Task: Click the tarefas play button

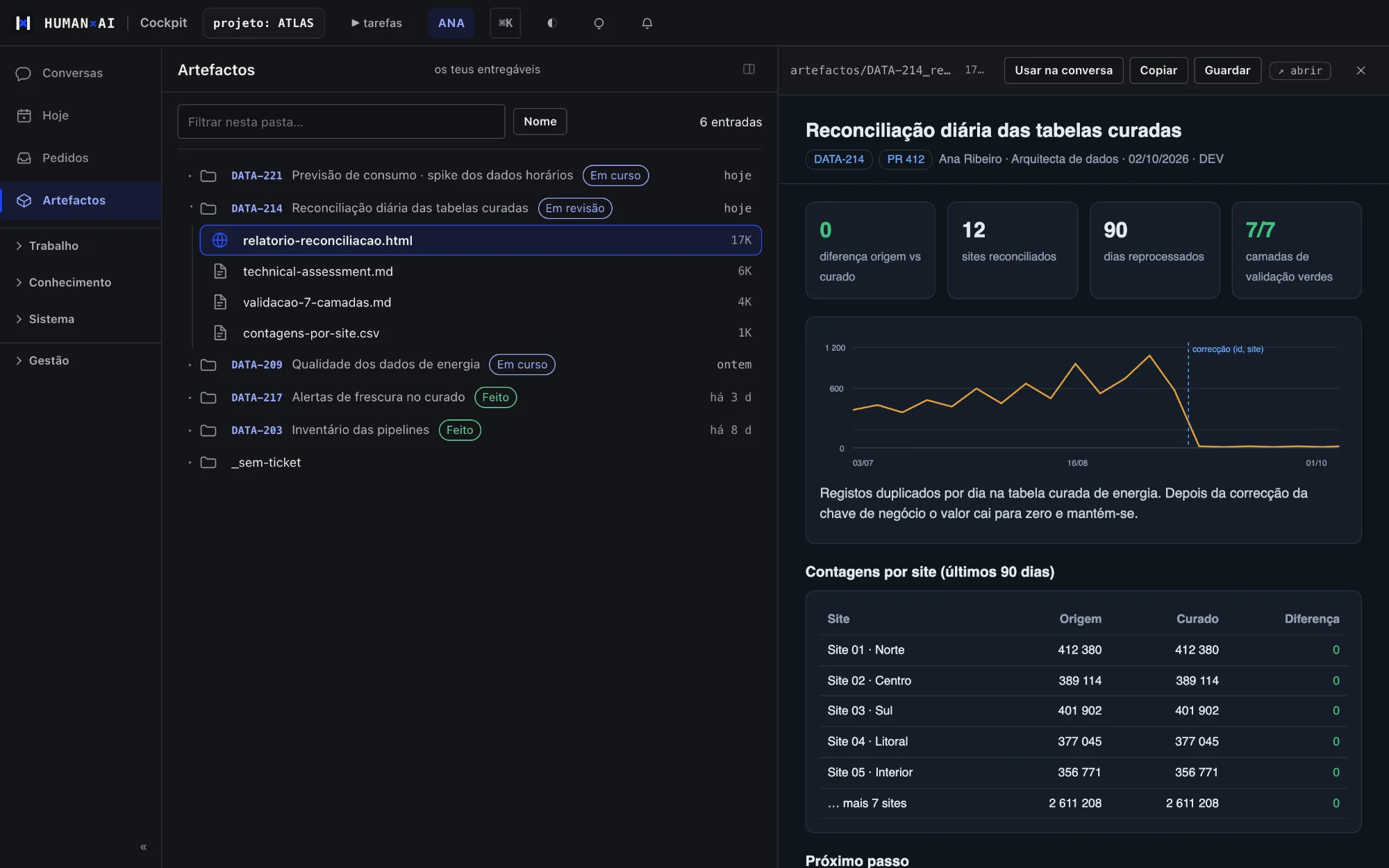Action: [x=376, y=23]
